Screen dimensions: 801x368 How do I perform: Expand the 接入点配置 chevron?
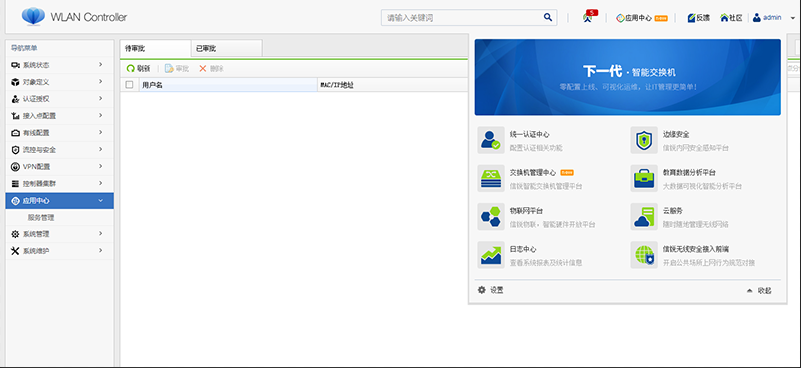click(x=101, y=116)
